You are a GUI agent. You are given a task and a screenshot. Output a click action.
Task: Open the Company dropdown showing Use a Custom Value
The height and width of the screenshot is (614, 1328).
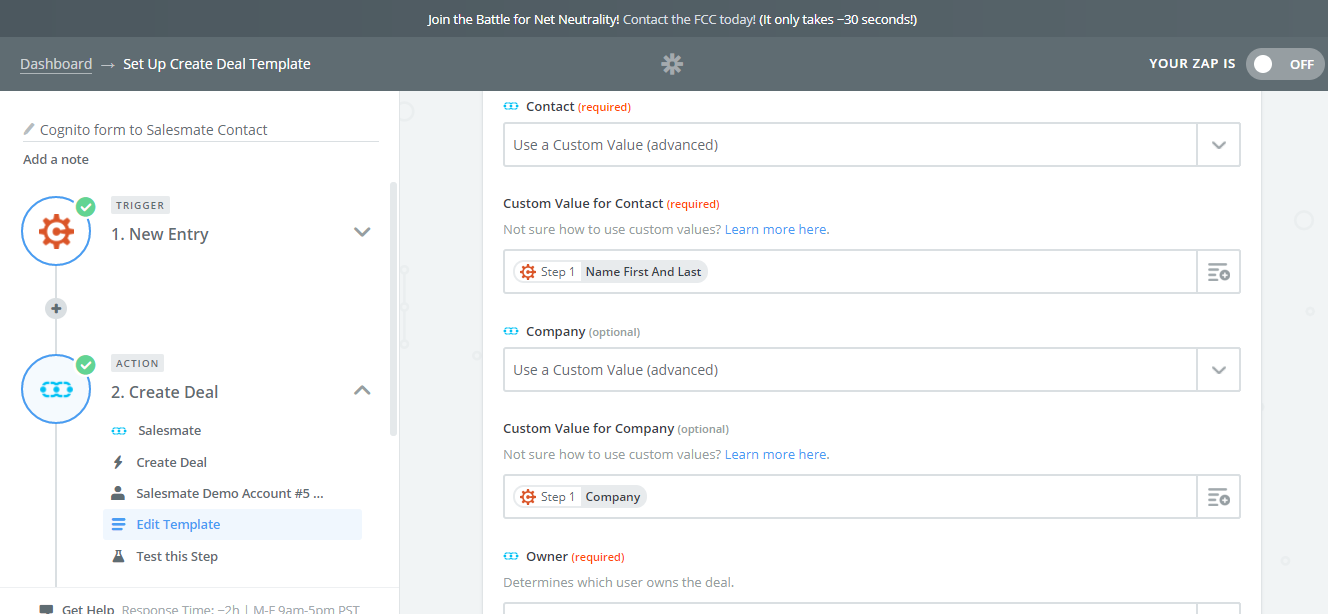(871, 370)
